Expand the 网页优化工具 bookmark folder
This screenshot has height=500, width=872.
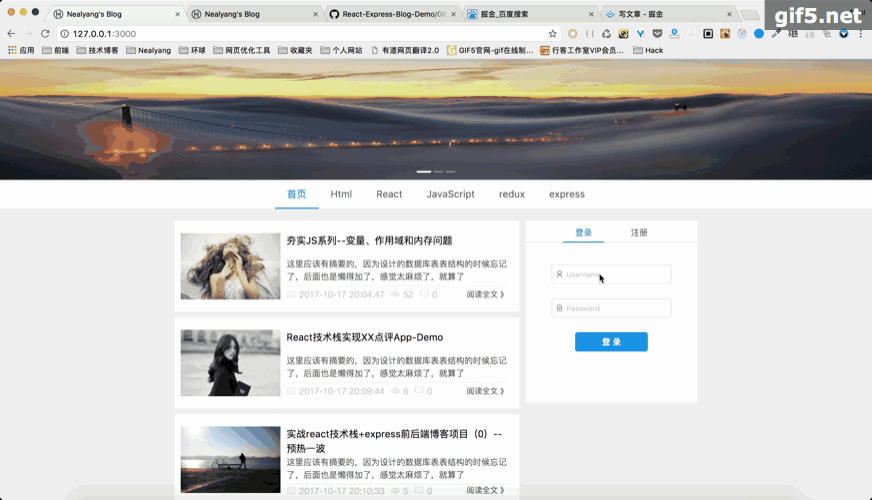click(x=241, y=50)
